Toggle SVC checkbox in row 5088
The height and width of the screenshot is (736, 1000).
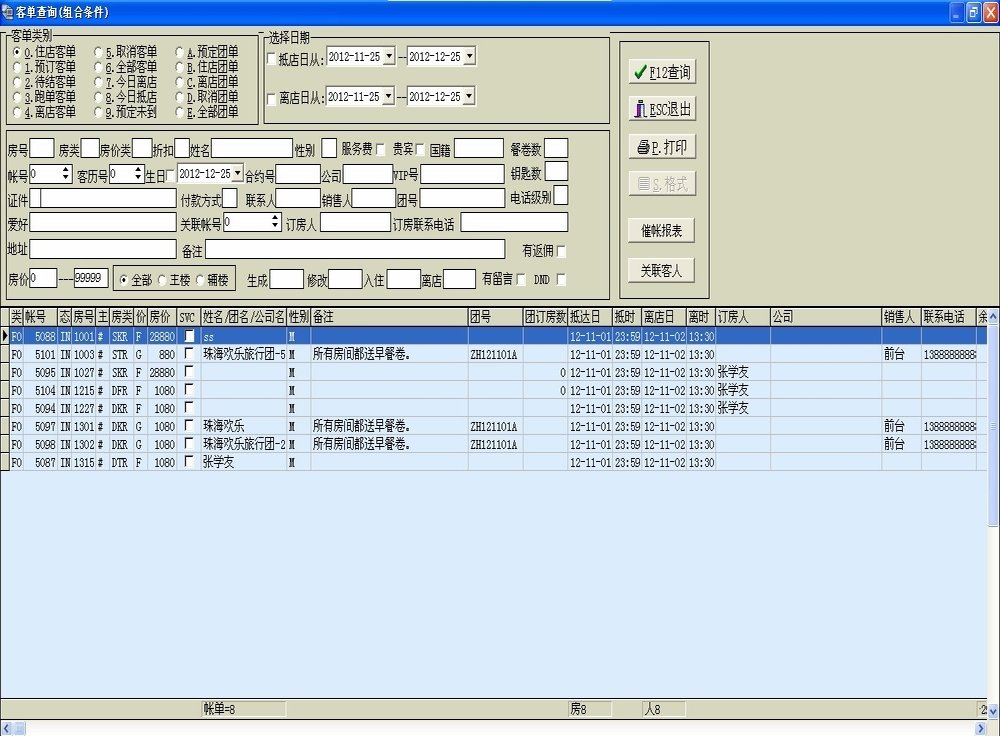[189, 335]
